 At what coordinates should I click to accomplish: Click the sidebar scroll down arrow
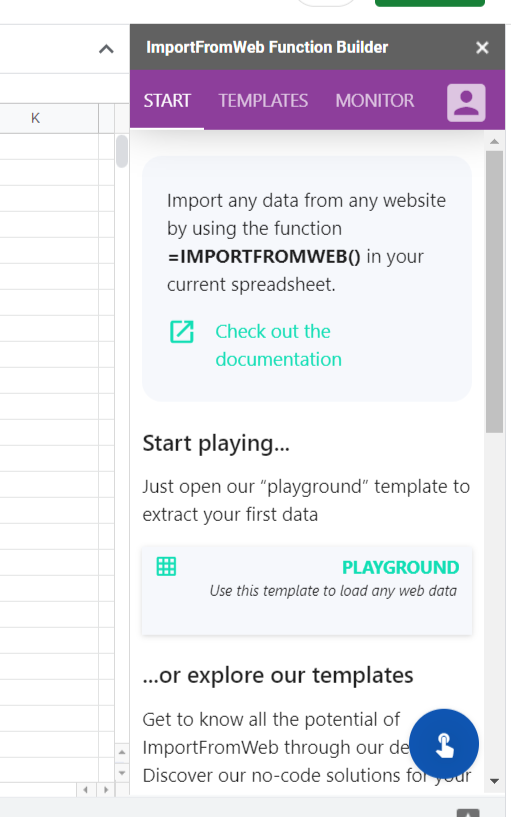click(494, 781)
